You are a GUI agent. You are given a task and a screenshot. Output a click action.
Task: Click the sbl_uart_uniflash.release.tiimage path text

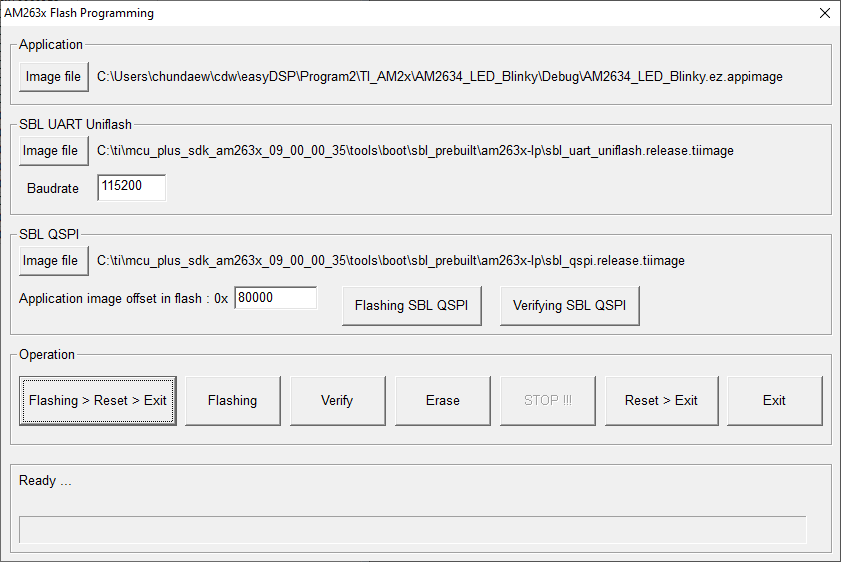415,151
